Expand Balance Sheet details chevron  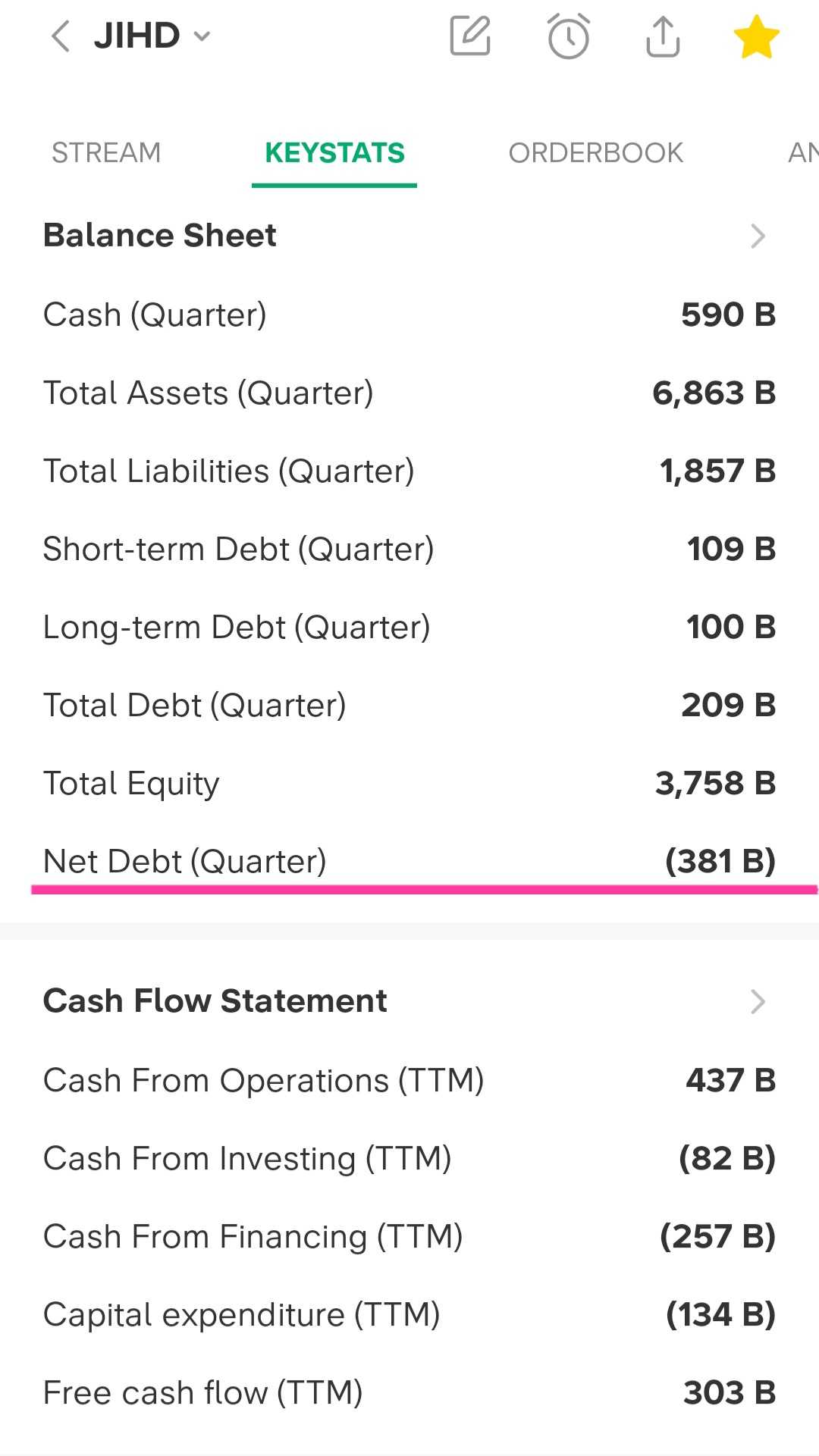(x=758, y=236)
